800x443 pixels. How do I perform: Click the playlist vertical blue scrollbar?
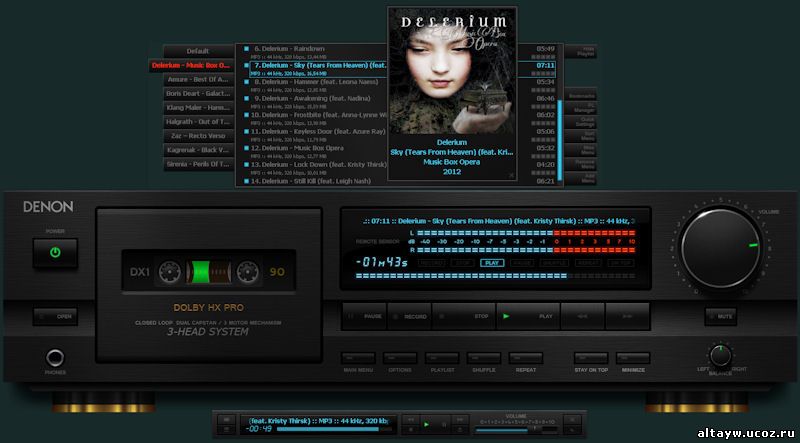560,140
